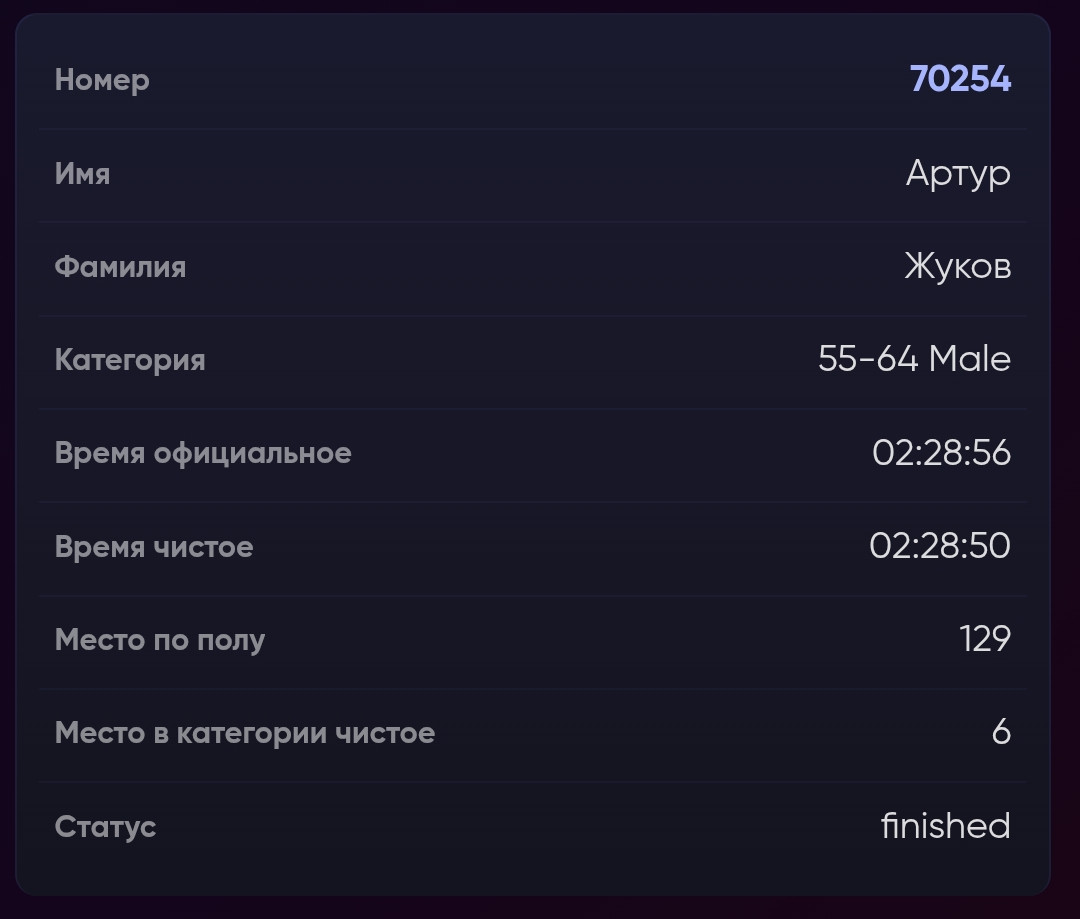Select the Статус label
The image size is (1080, 919).
[105, 827]
